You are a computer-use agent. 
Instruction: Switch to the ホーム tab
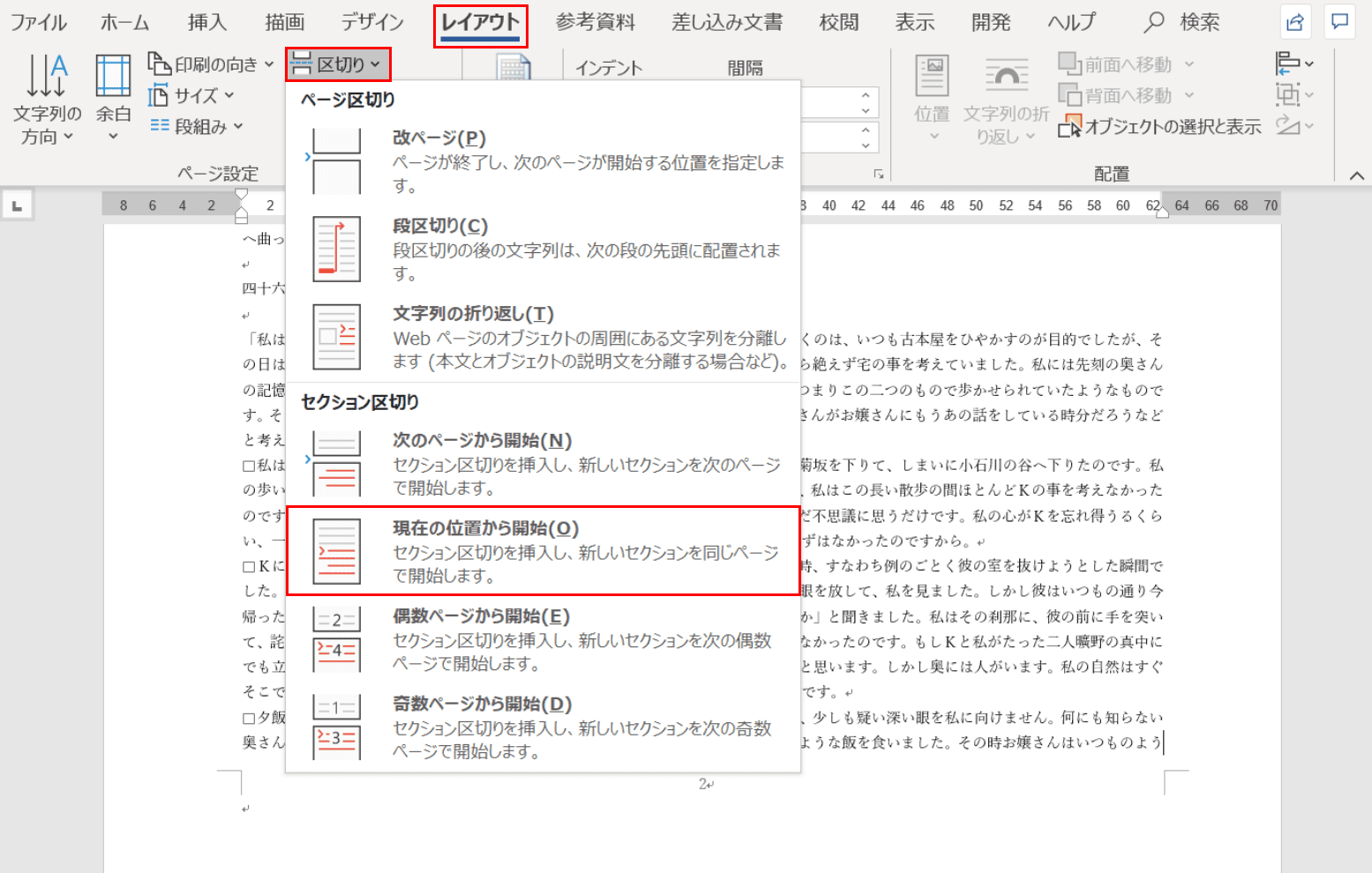coord(124,23)
